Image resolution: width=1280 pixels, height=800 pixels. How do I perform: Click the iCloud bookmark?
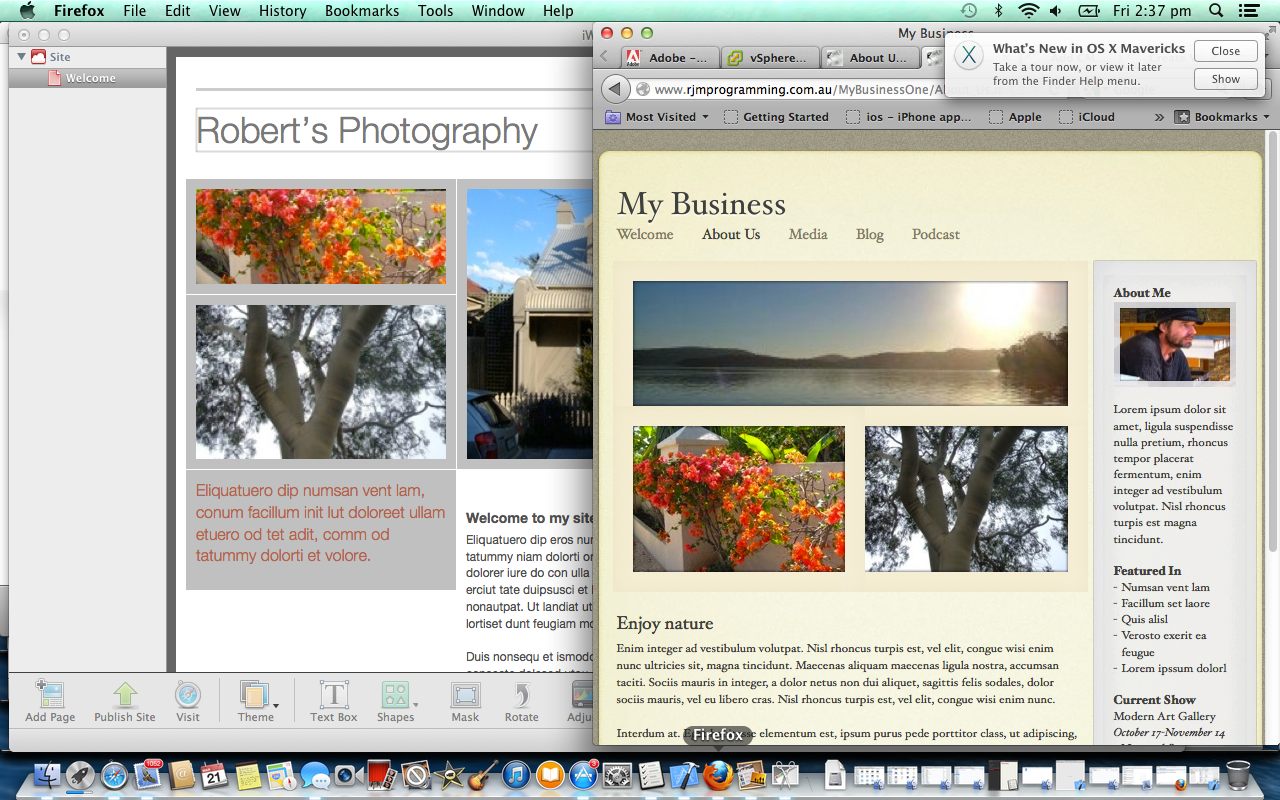pos(1086,117)
